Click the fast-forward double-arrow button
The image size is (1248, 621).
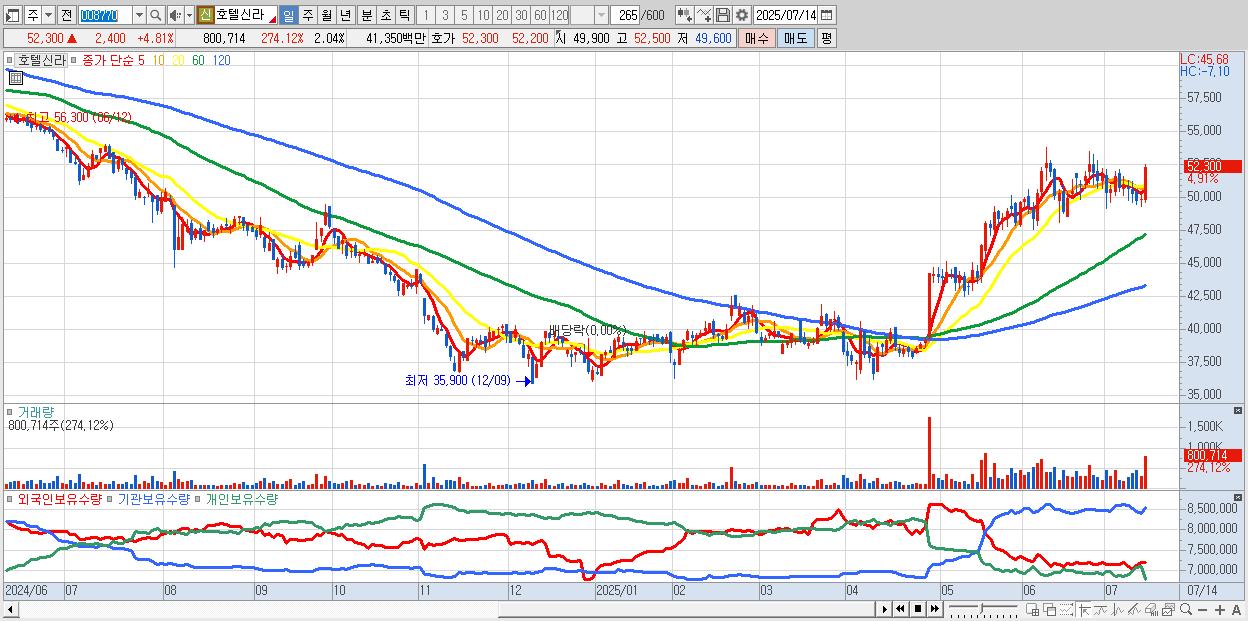coord(934,609)
